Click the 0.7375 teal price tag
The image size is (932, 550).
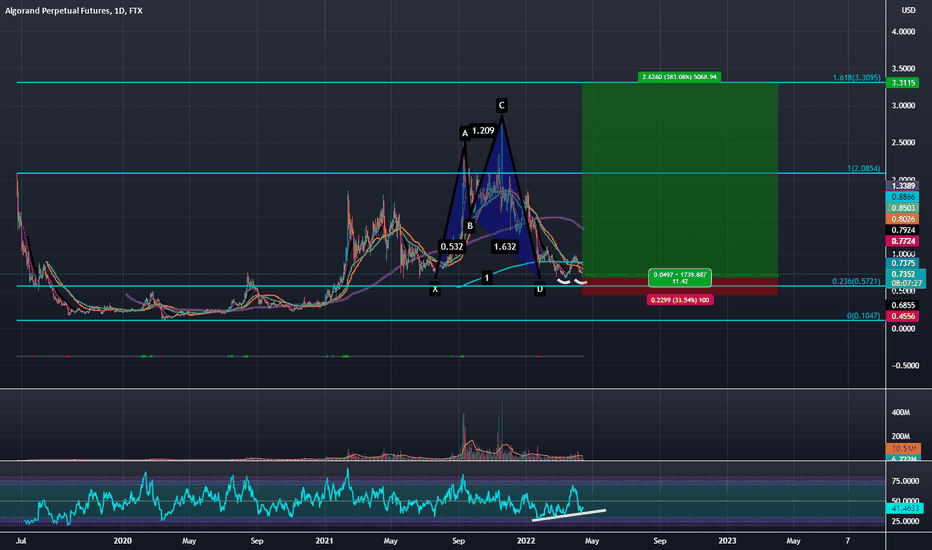click(902, 263)
